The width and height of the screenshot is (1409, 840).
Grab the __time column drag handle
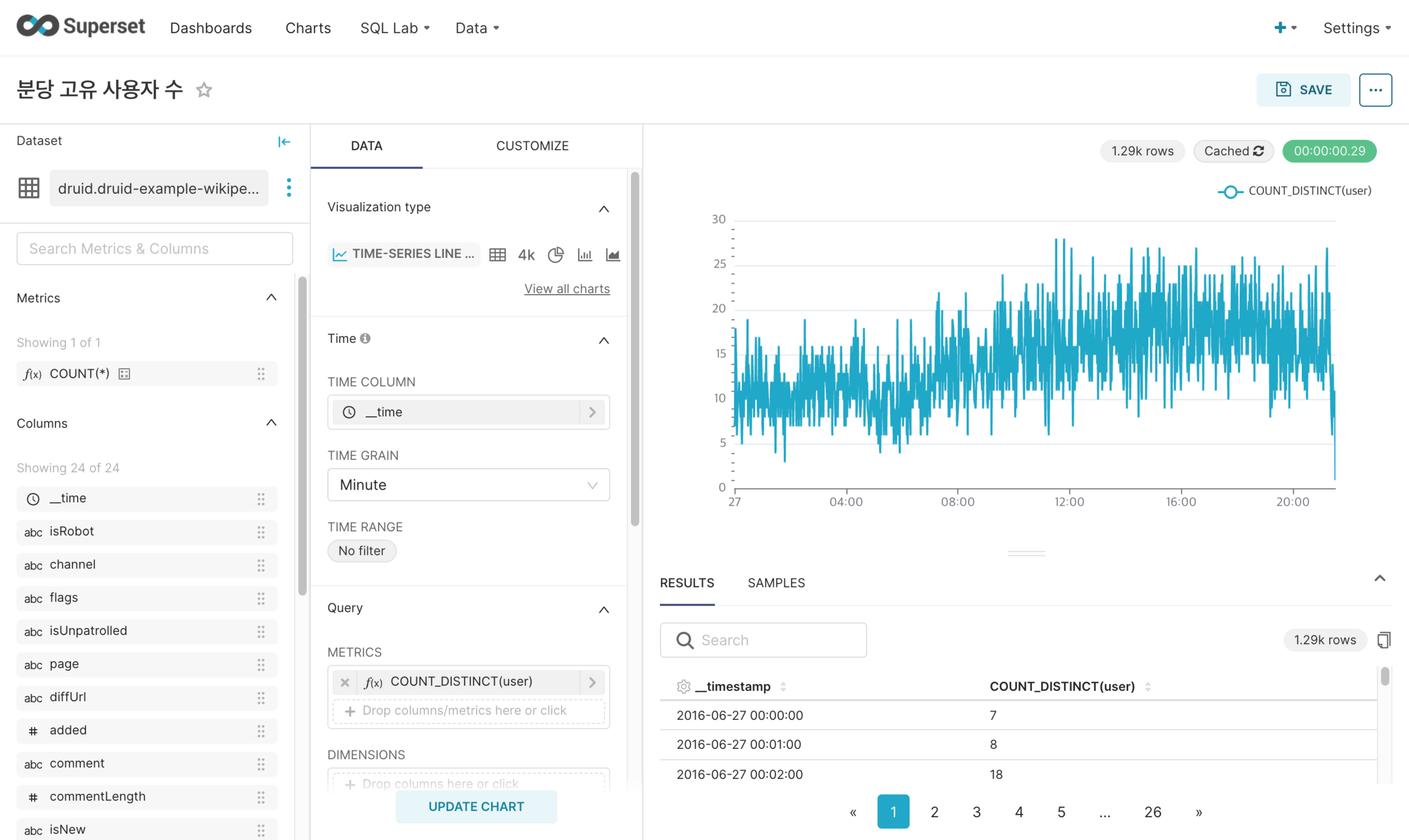click(261, 499)
